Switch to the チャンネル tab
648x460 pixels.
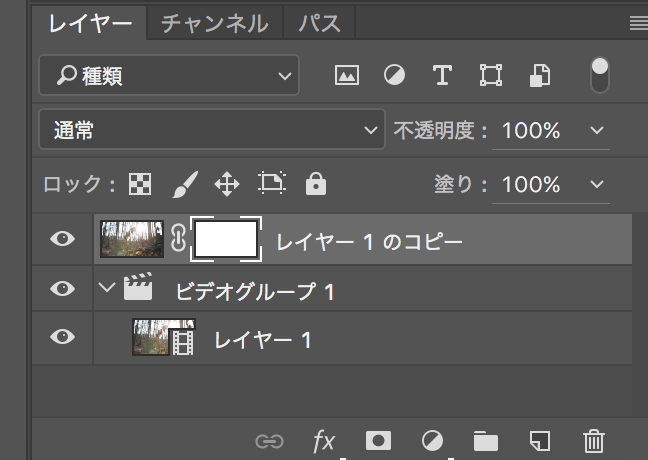click(x=214, y=23)
